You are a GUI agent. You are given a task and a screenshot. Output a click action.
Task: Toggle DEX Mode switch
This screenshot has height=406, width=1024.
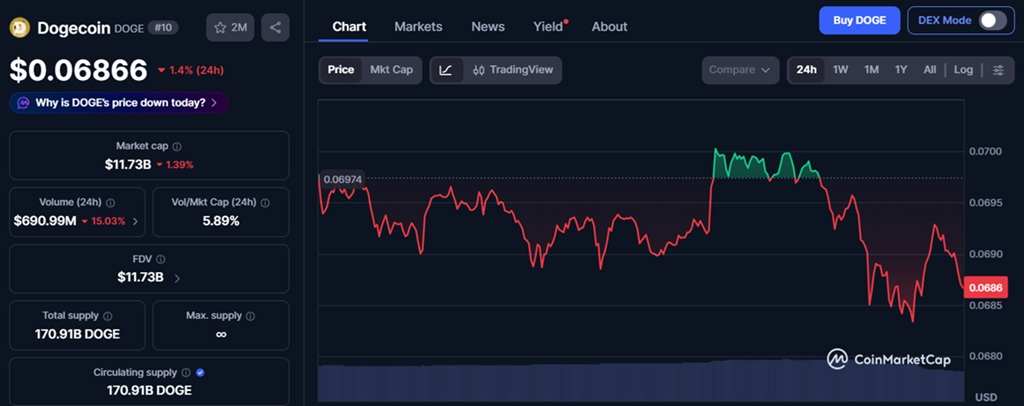pos(993,20)
